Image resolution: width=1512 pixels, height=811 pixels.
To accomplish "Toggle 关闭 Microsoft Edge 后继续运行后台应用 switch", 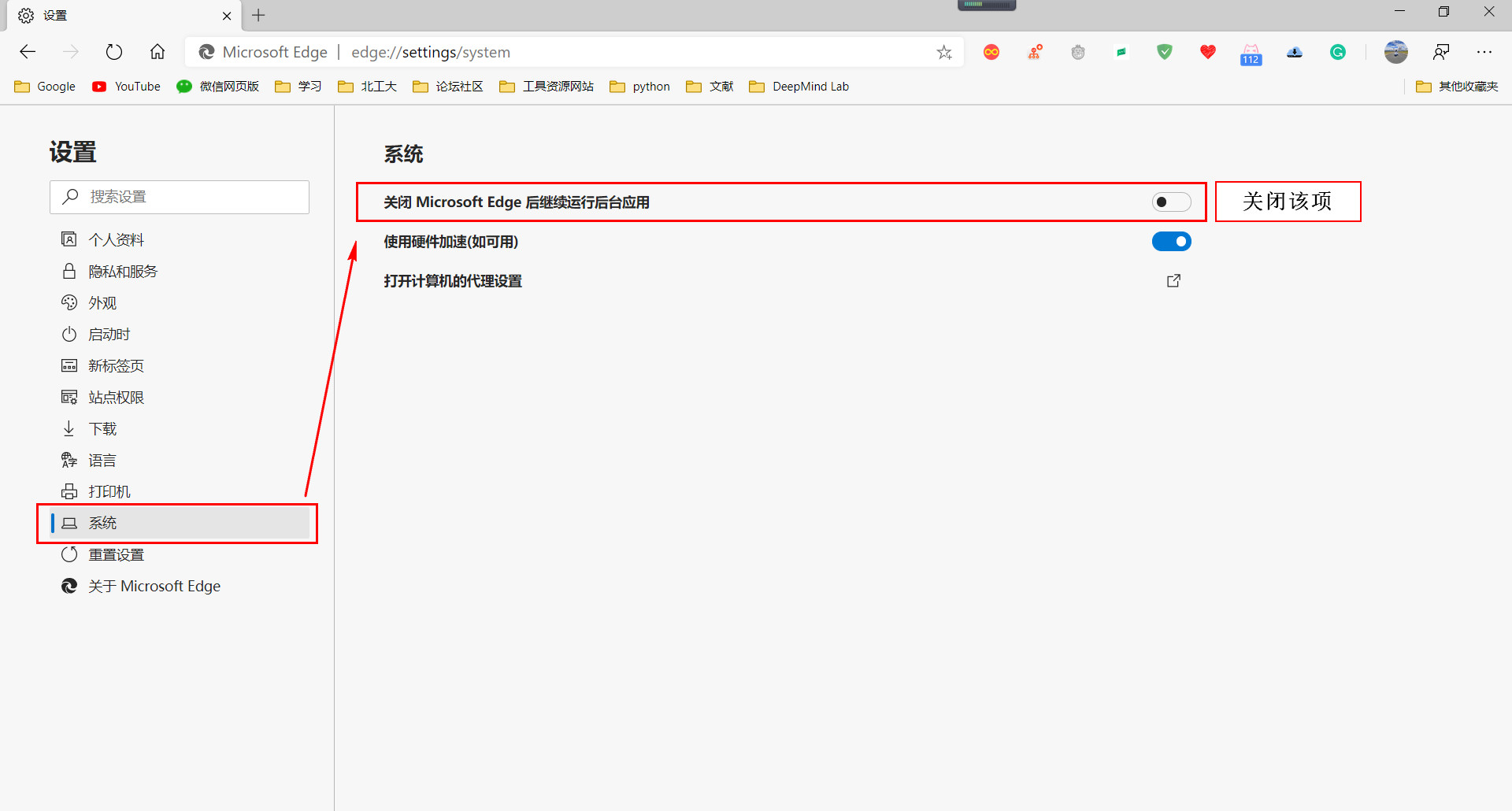I will click(1172, 202).
